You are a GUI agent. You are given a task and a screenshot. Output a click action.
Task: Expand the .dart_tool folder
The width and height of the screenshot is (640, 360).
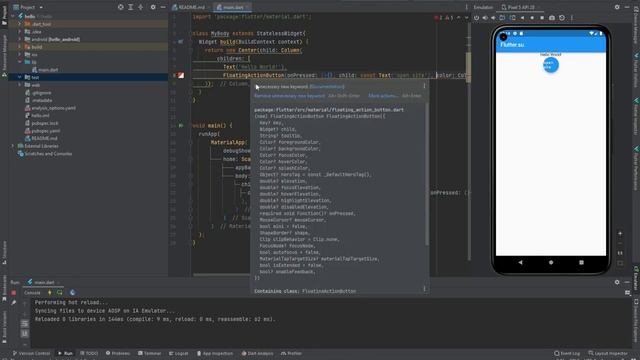20,24
